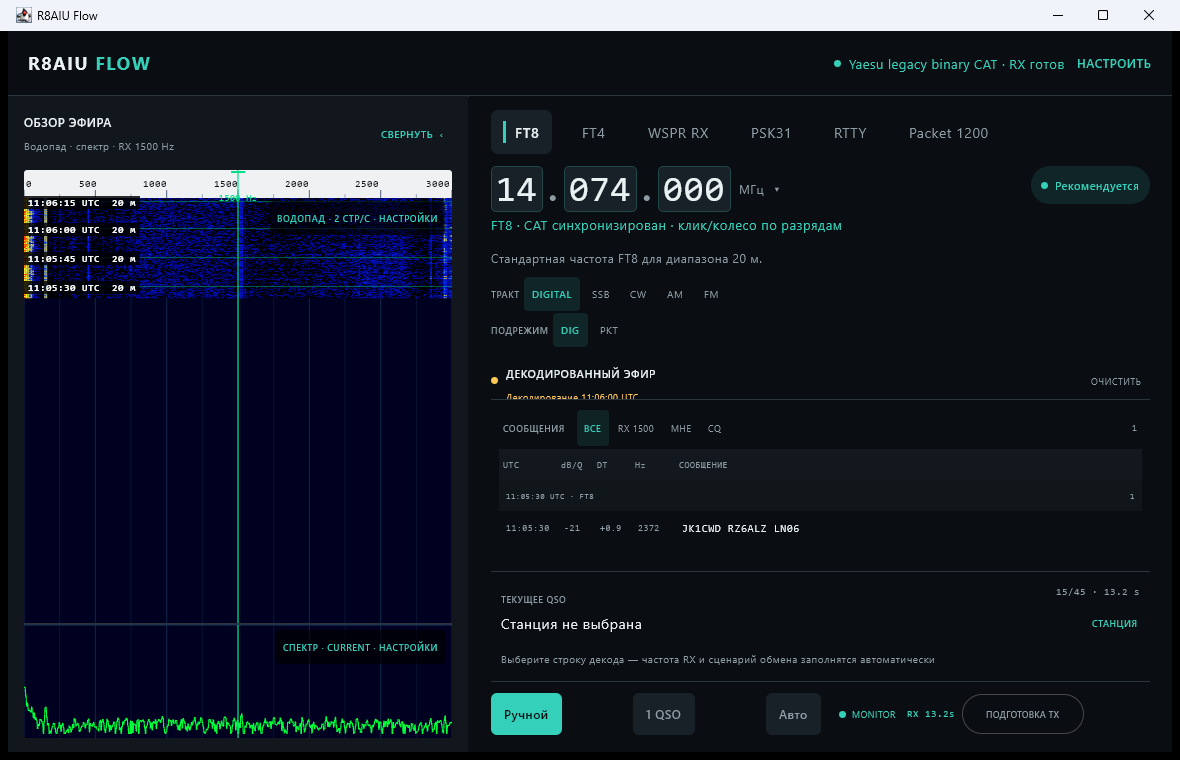Click the 000 Hz frequency digits
Viewport: 1180px width, 760px height.
tap(694, 189)
